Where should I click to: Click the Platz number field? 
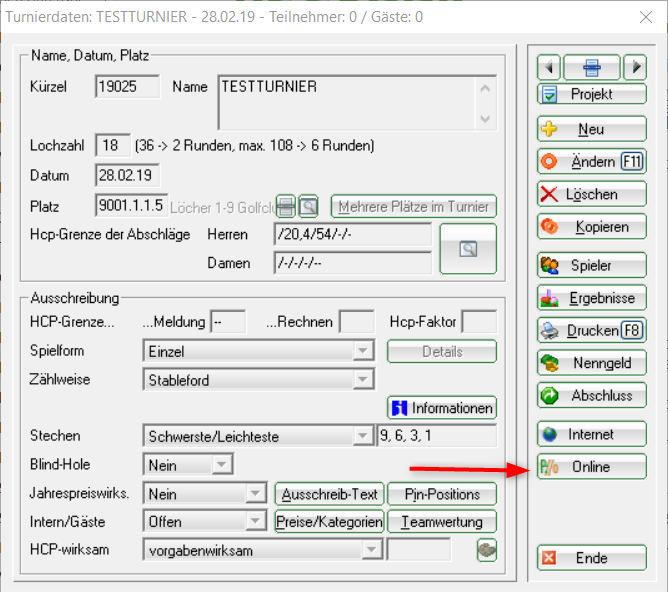[x=131, y=206]
